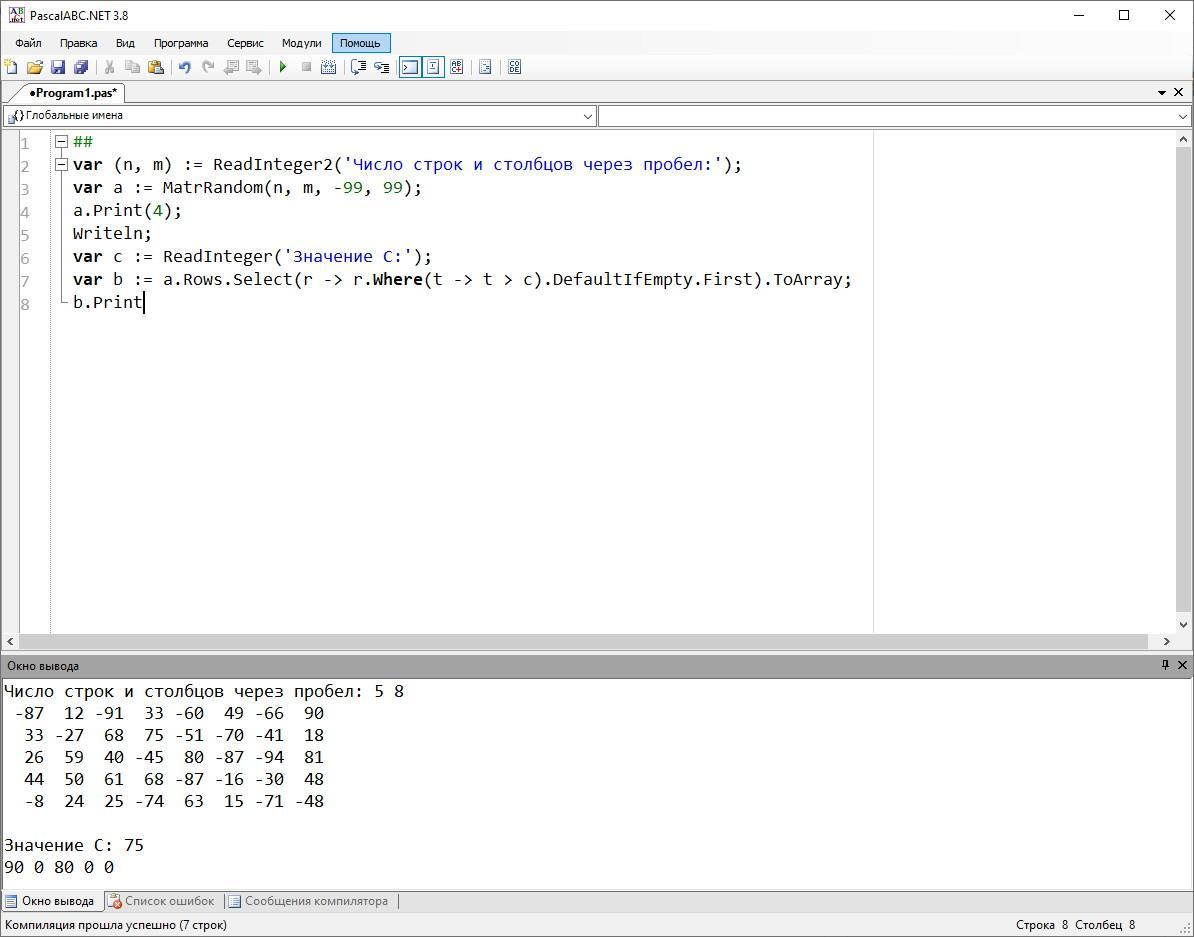Image resolution: width=1194 pixels, height=937 pixels.
Task: Pin the Окно вывода panel
Action: click(x=1165, y=665)
